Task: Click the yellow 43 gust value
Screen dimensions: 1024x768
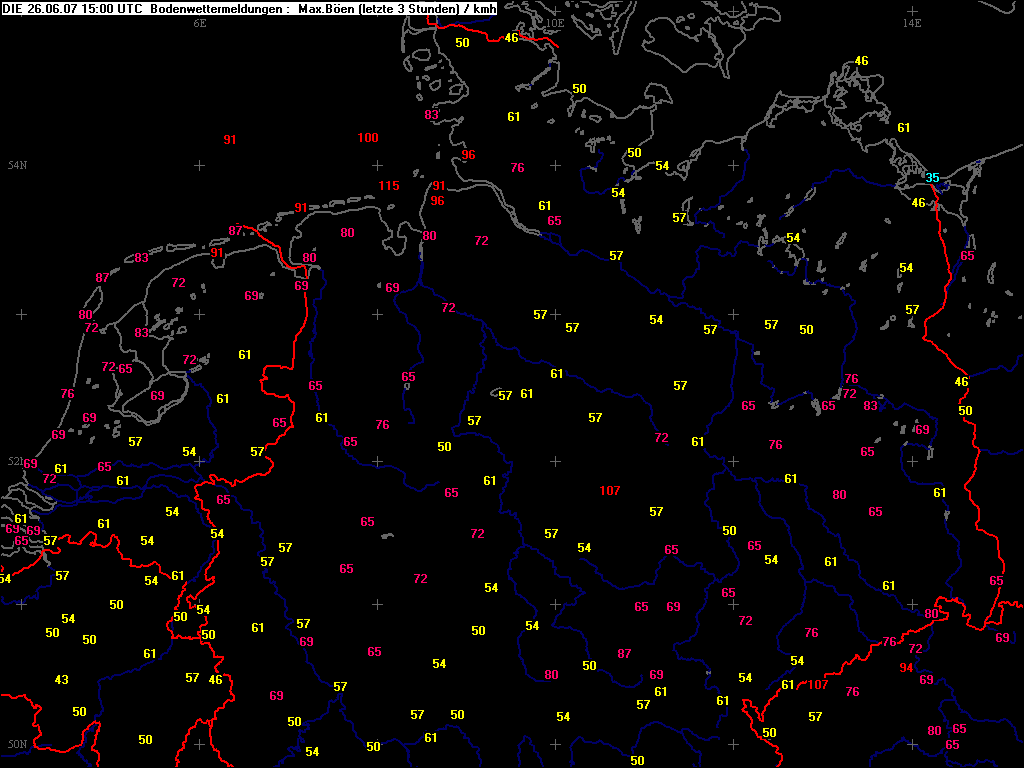Action: click(61, 680)
